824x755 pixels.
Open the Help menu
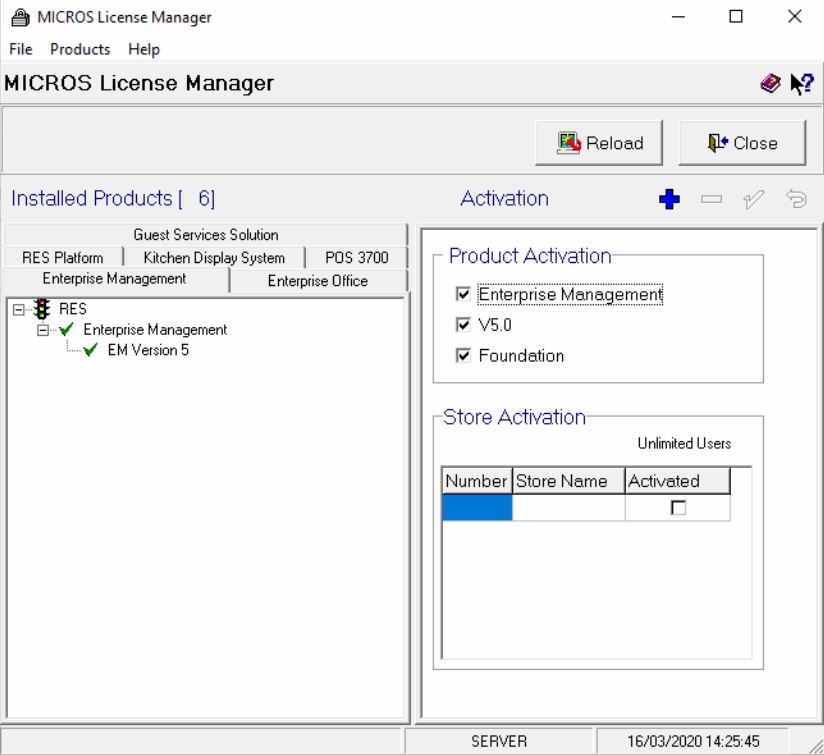144,49
